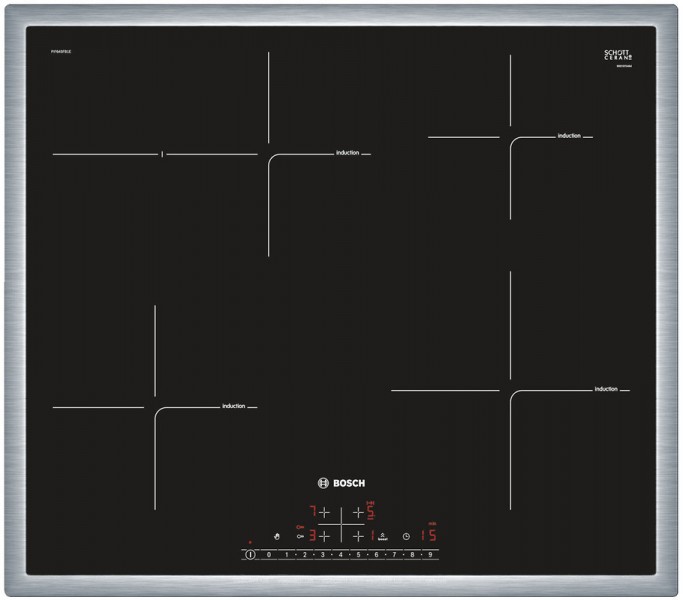
Task: Select cooking zone beside the 1 display
Action: point(358,536)
